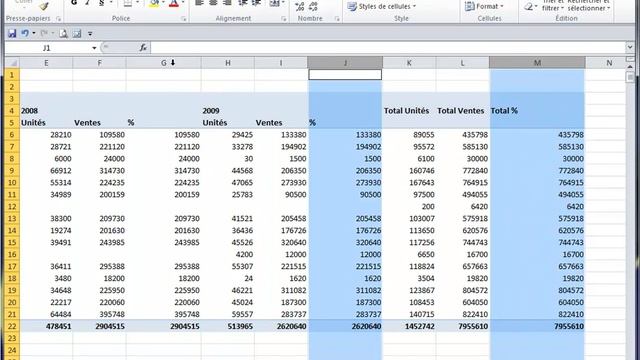Open Styles de cellules dropdown
Screen dimensions: 640x360
click(x=414, y=6)
